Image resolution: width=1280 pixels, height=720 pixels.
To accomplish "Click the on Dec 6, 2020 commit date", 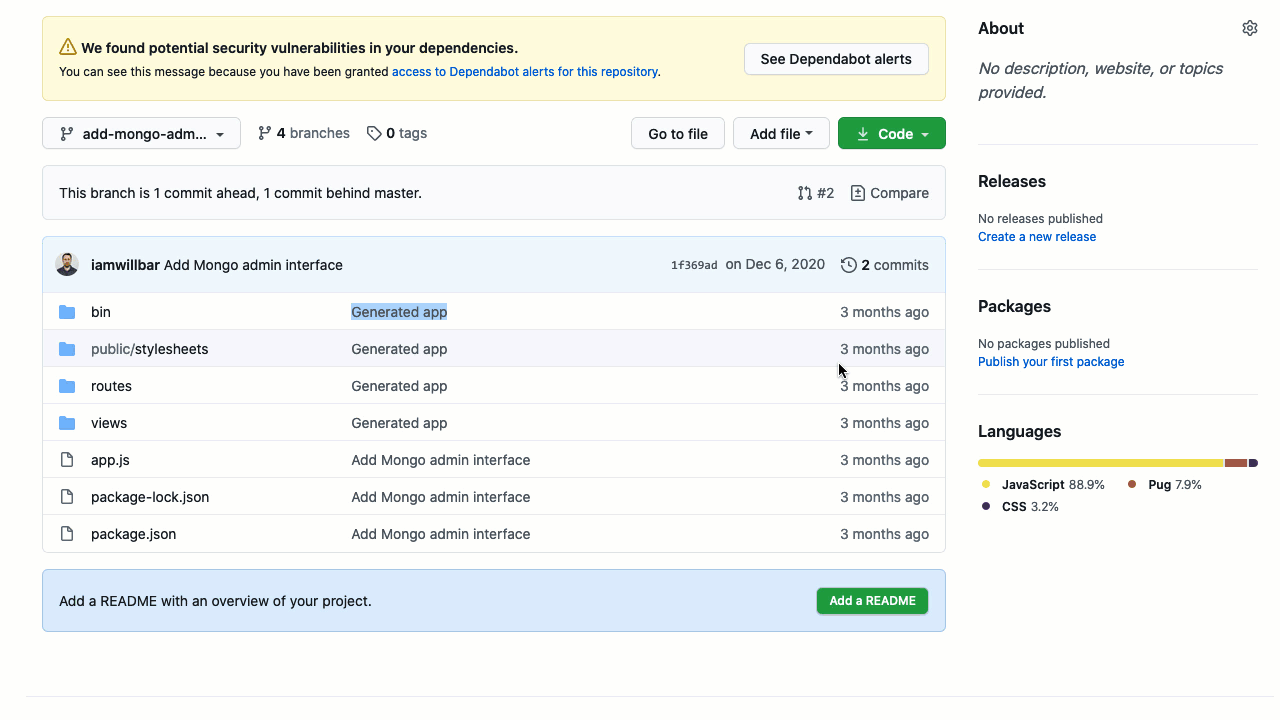I will [x=775, y=264].
